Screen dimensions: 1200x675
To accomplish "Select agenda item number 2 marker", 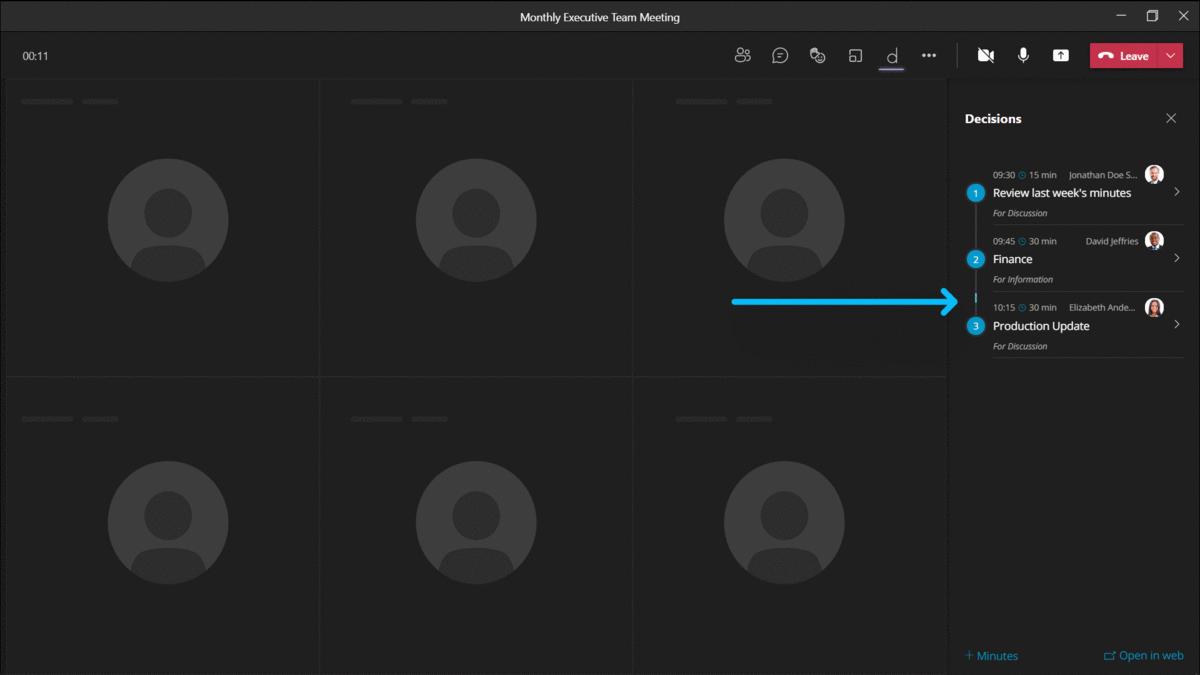I will pos(976,259).
